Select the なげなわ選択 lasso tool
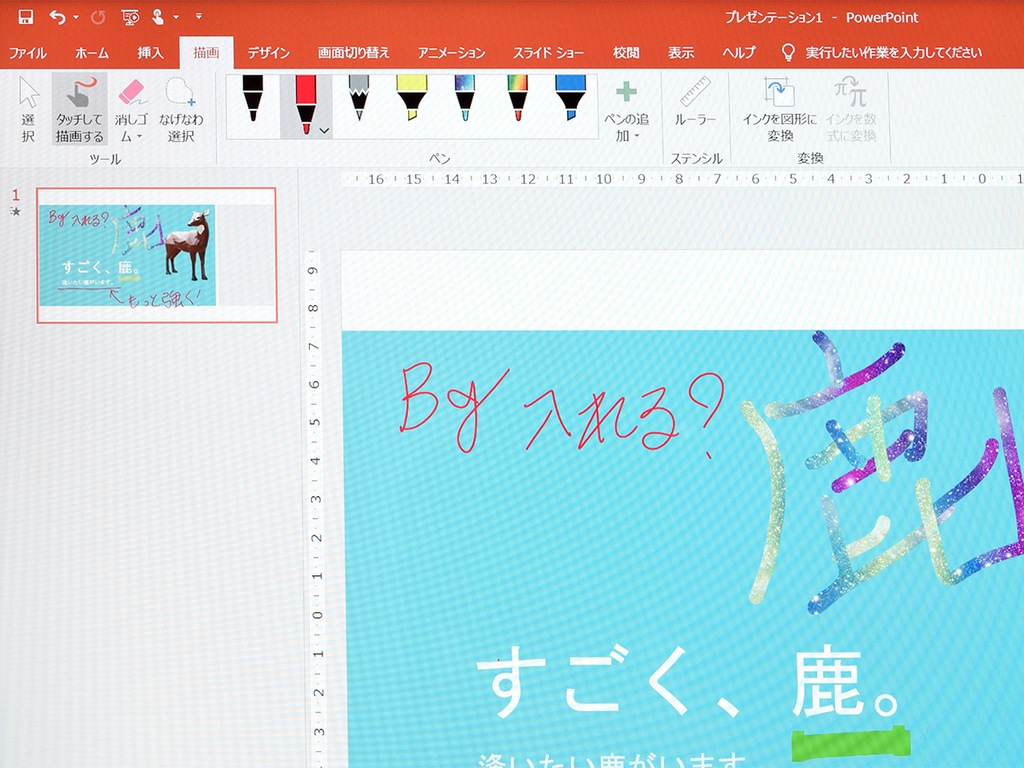 [x=181, y=109]
